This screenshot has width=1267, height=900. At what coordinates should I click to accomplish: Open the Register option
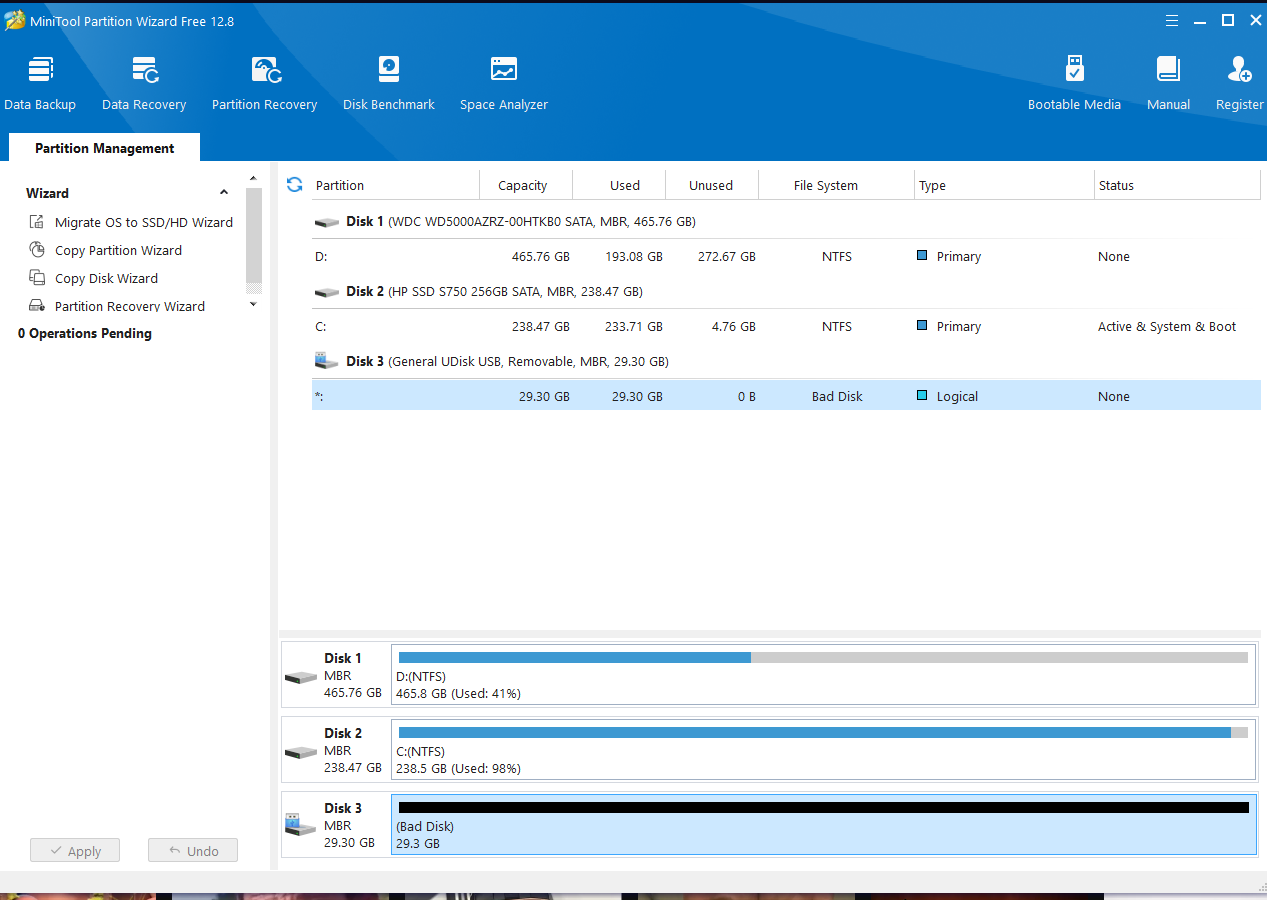click(1240, 83)
